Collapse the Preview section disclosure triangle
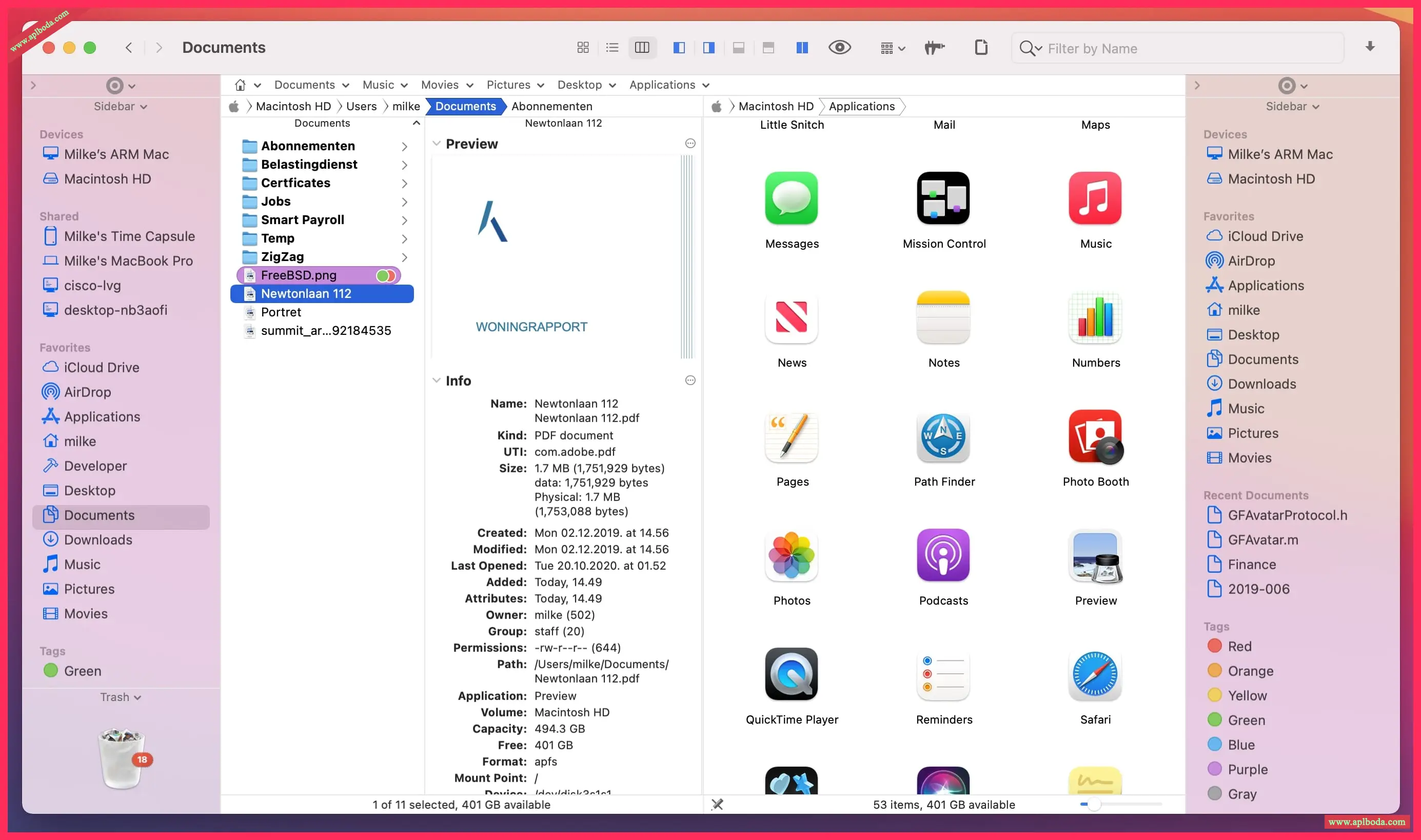This screenshot has width=1421, height=840. [436, 144]
